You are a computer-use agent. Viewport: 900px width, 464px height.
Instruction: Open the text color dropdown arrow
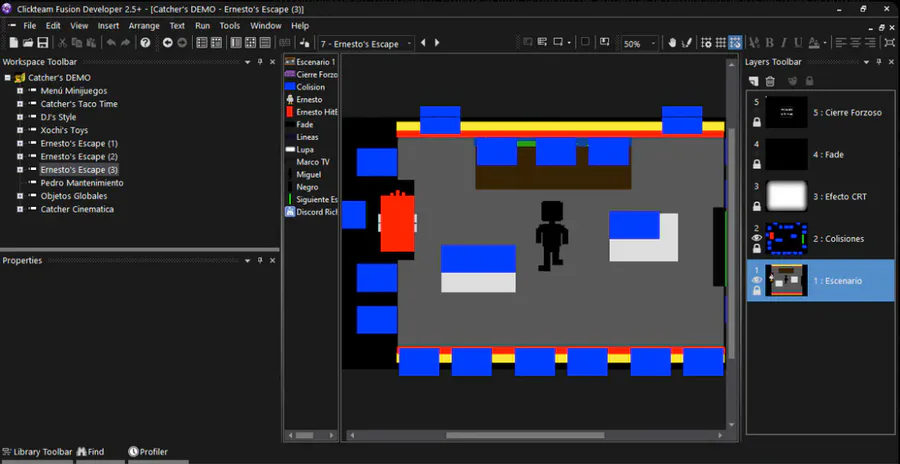pos(825,42)
